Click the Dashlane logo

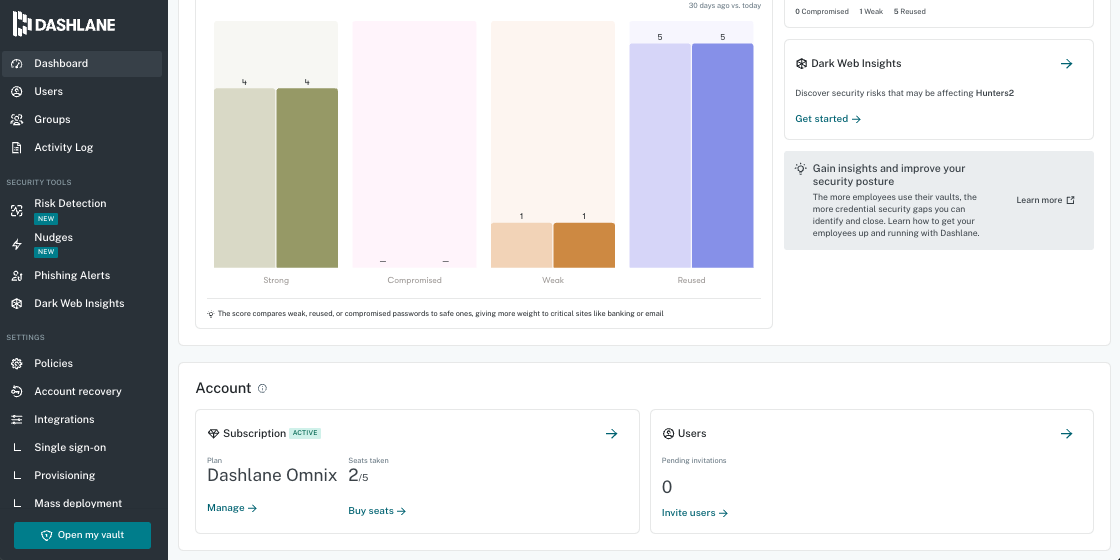pos(64,24)
